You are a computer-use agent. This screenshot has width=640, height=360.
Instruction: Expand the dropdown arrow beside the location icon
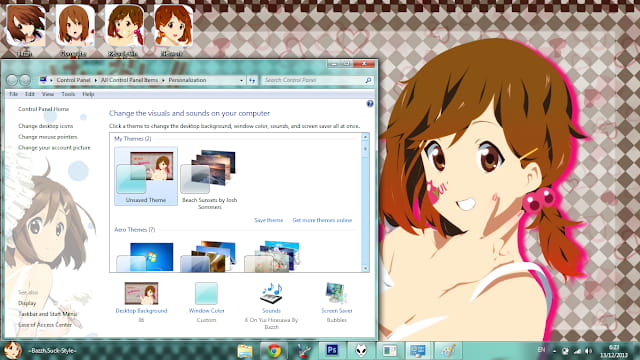[51, 80]
